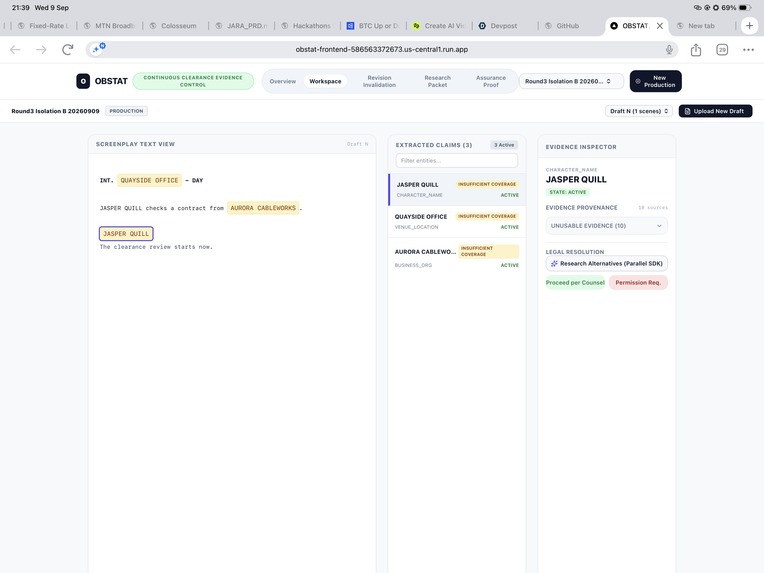Click the Permission Req. button
The height and width of the screenshot is (573, 764).
(638, 283)
